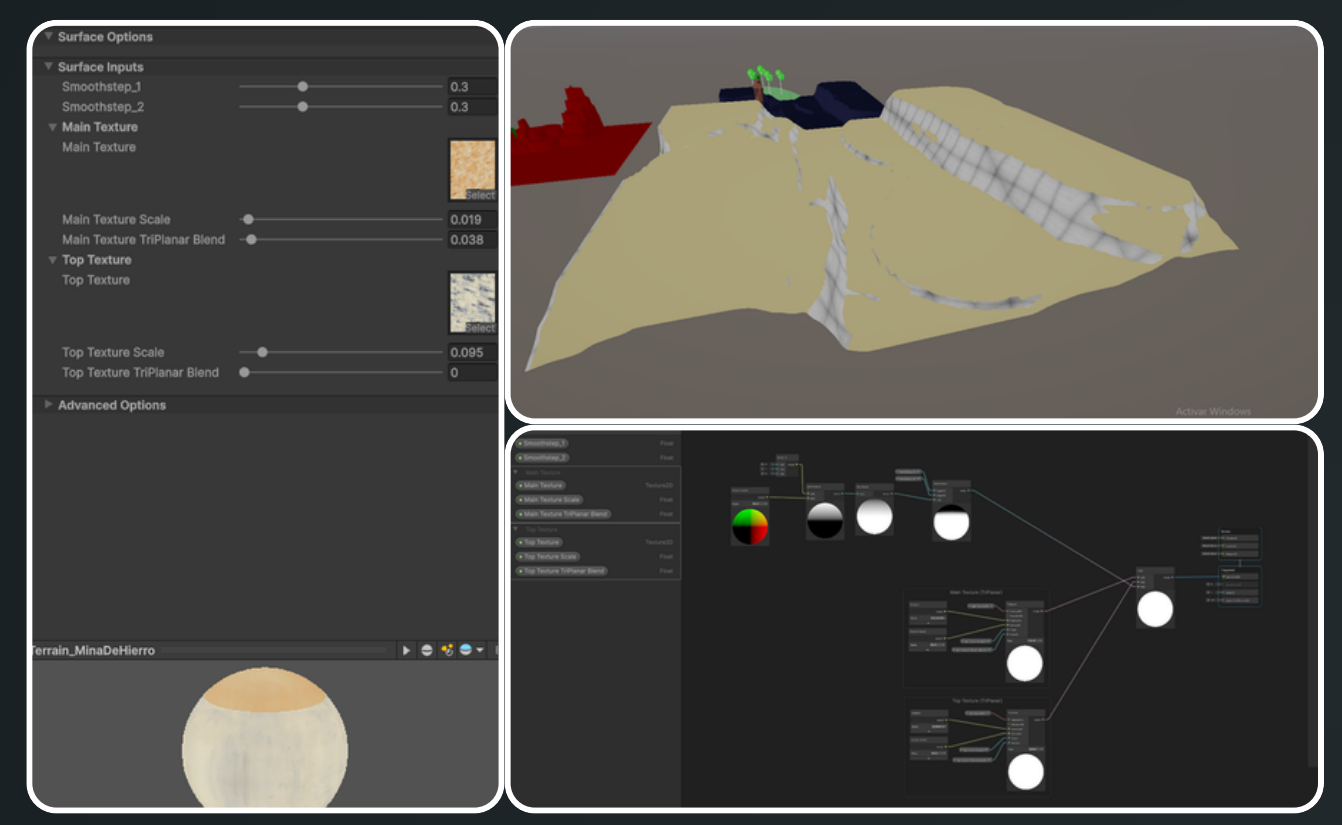The height and width of the screenshot is (825, 1342).
Task: Collapse the Surface Inputs section
Action: coord(48,67)
